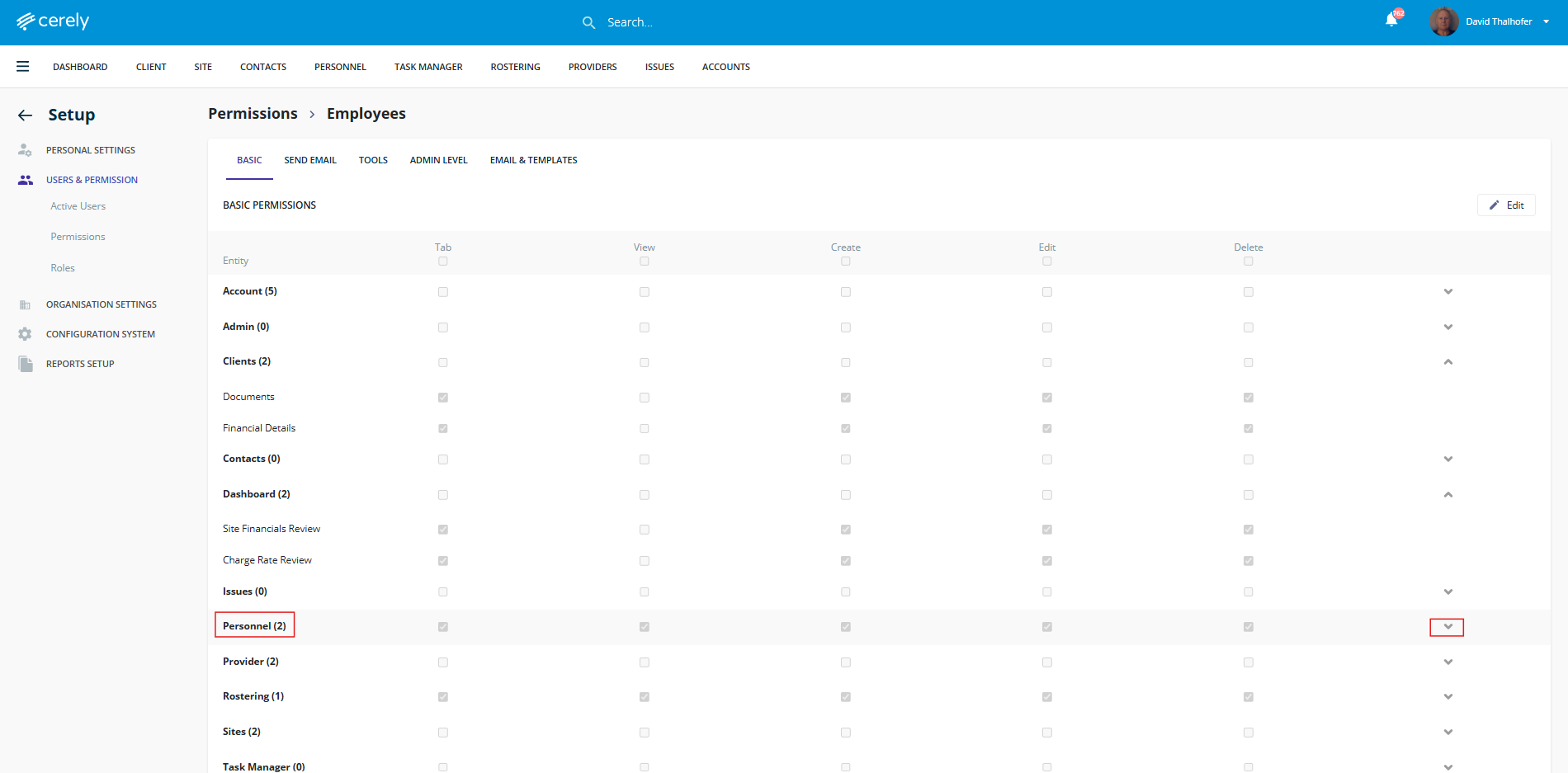Click the Personal Settings user icon
This screenshot has height=773, width=1568.
click(x=26, y=150)
